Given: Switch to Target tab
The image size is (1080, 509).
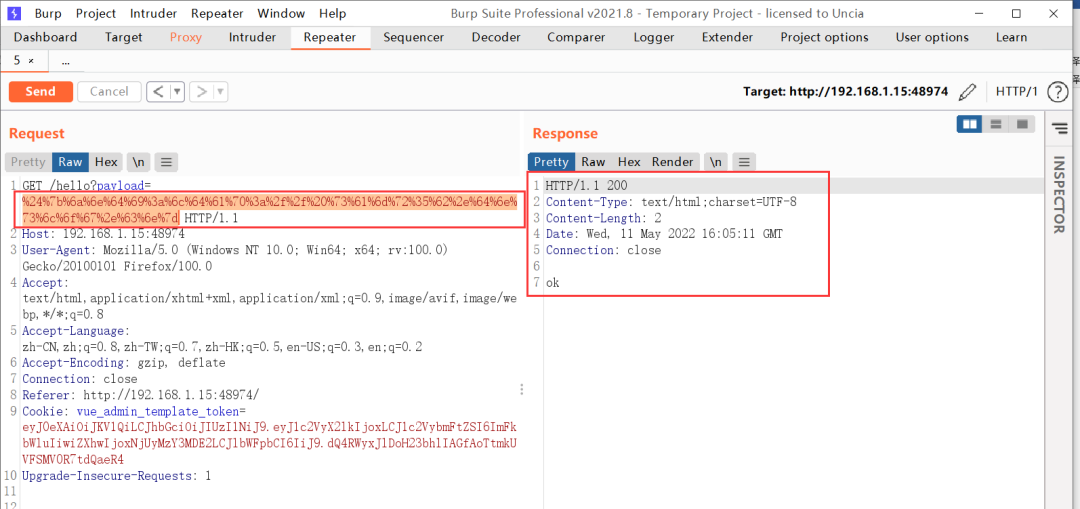Looking at the screenshot, I should pos(123,37).
